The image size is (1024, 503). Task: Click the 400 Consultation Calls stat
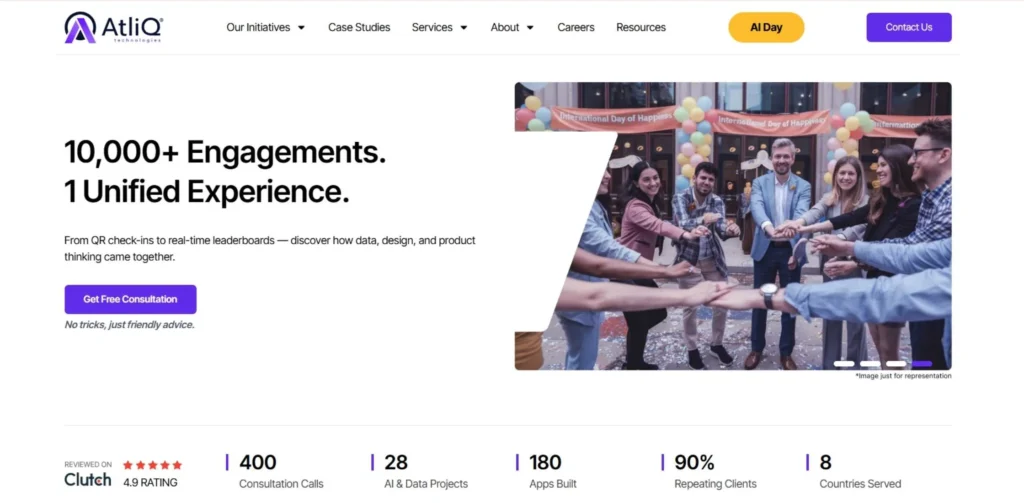[280, 472]
